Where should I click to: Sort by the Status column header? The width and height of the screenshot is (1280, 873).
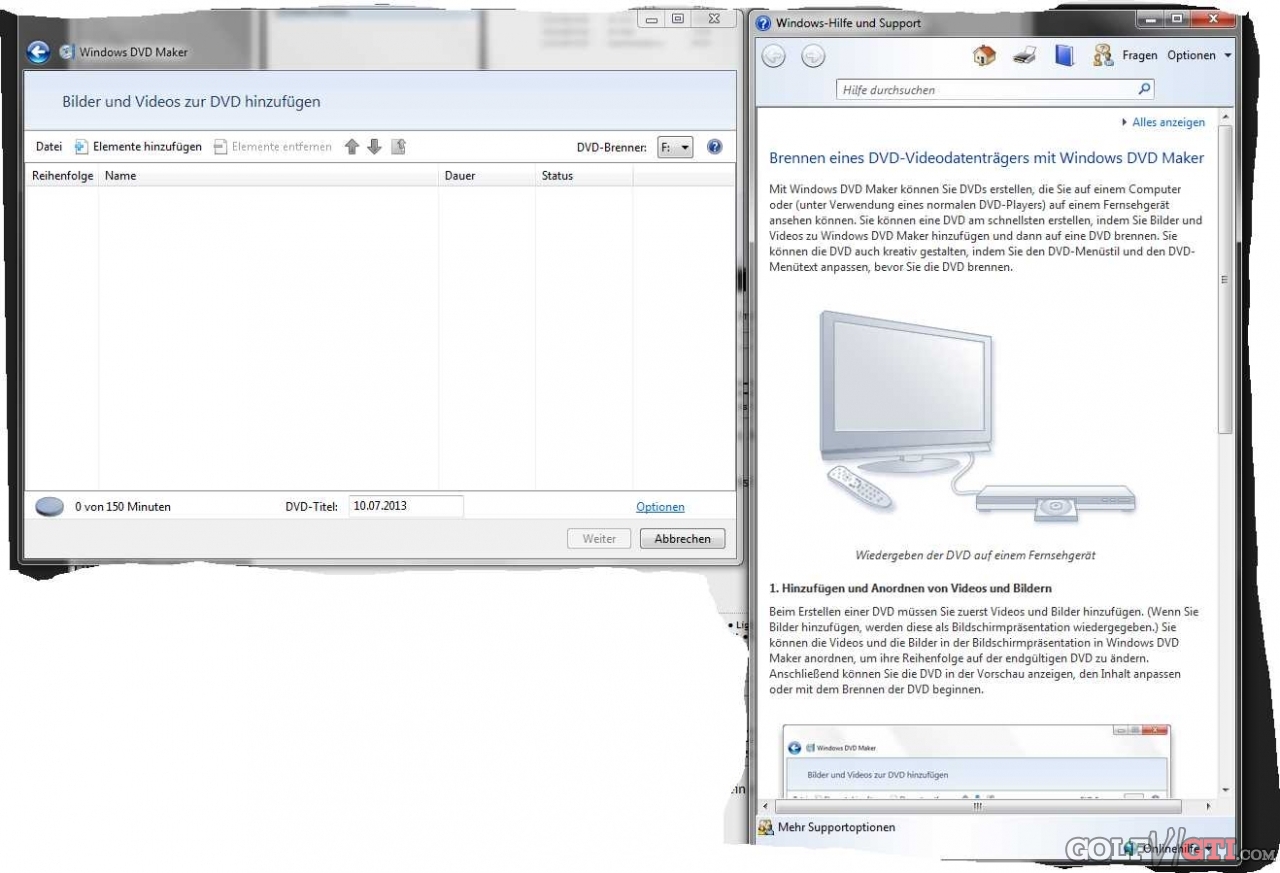coord(584,176)
